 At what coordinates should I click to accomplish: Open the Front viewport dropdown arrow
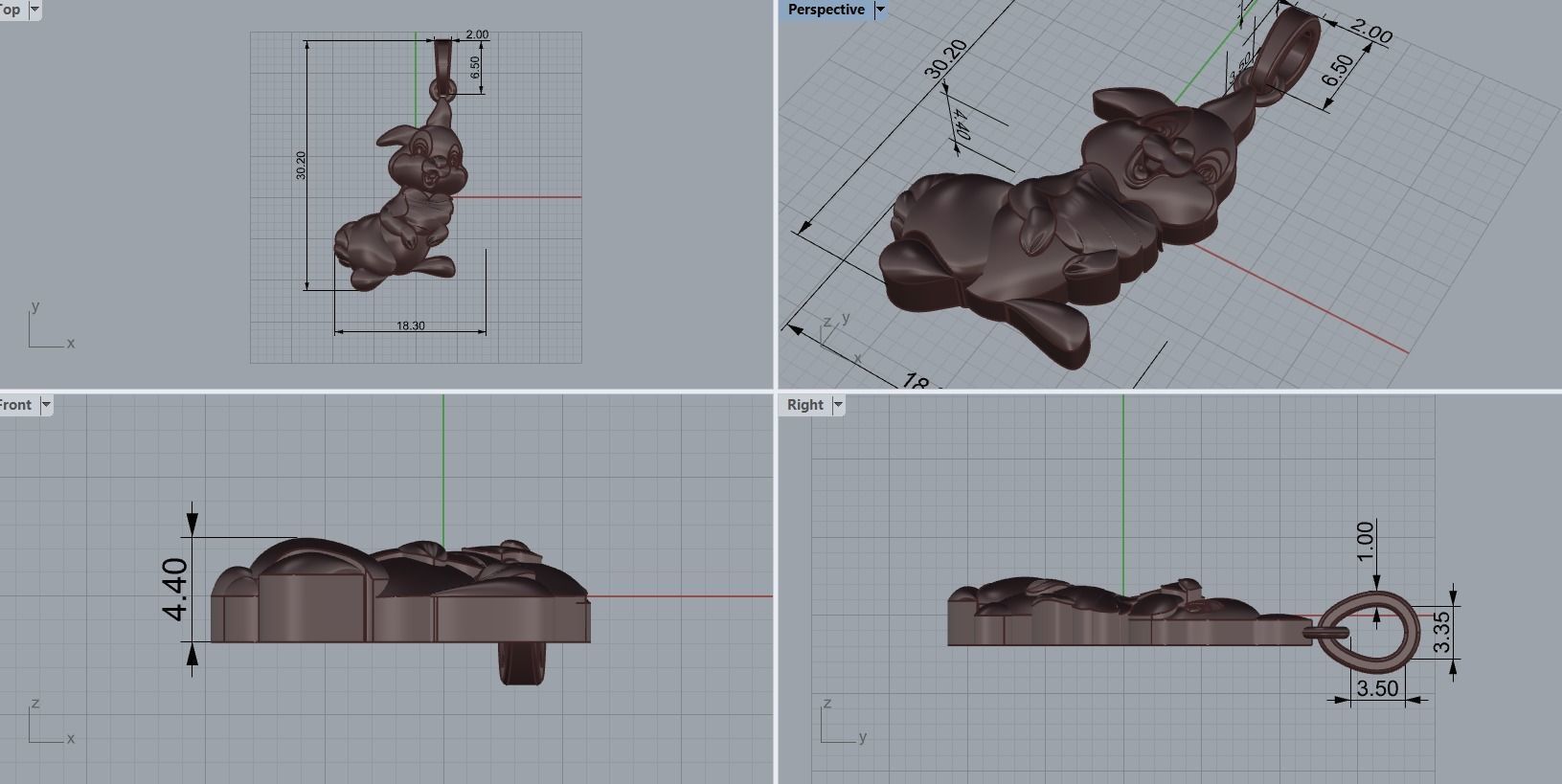(x=45, y=405)
